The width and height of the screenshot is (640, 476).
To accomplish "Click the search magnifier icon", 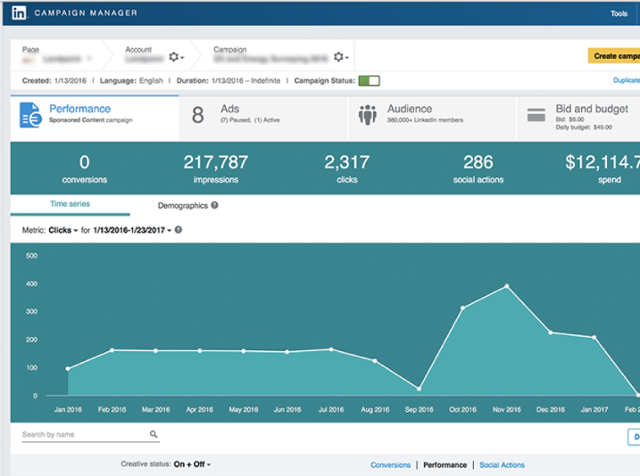I will (153, 434).
